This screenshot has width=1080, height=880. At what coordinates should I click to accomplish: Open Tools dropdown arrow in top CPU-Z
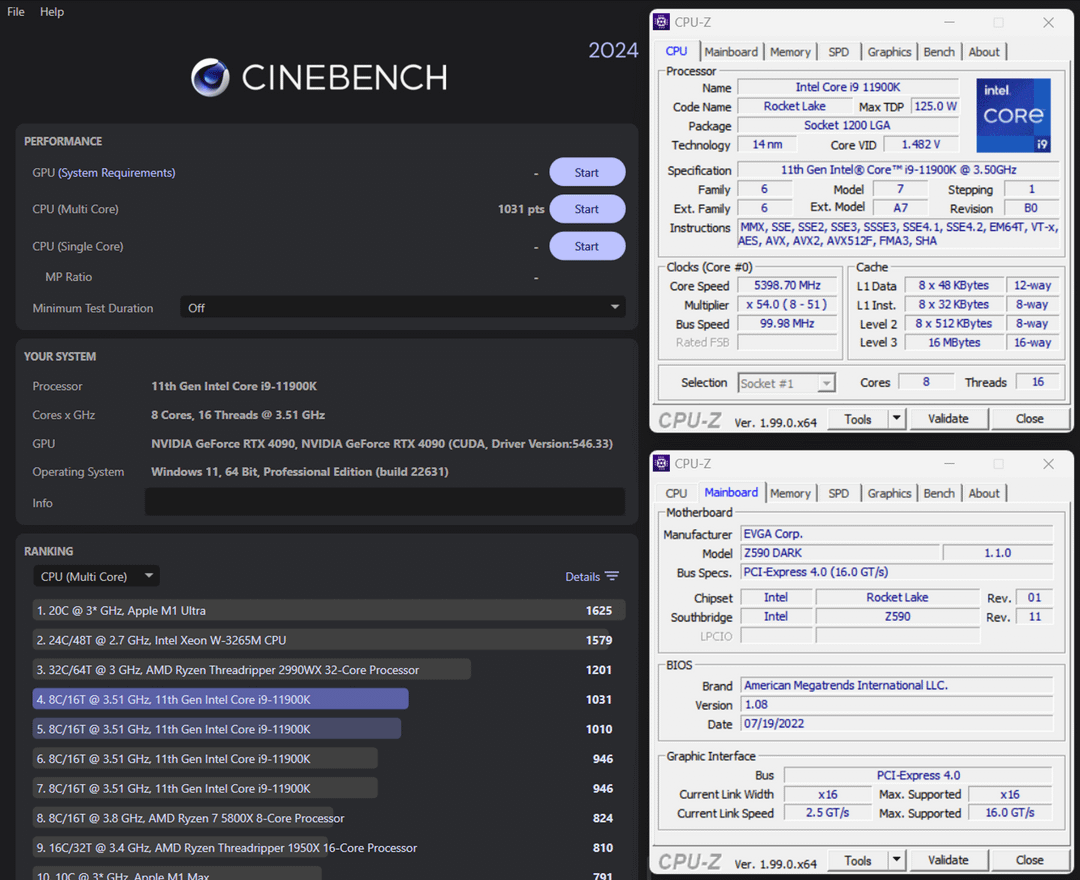[896, 419]
